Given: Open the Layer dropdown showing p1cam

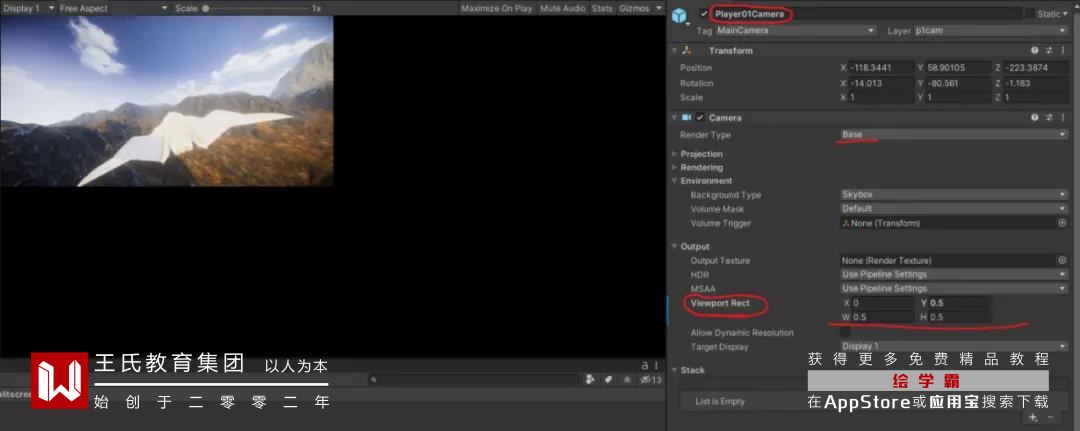Looking at the screenshot, I should (991, 31).
